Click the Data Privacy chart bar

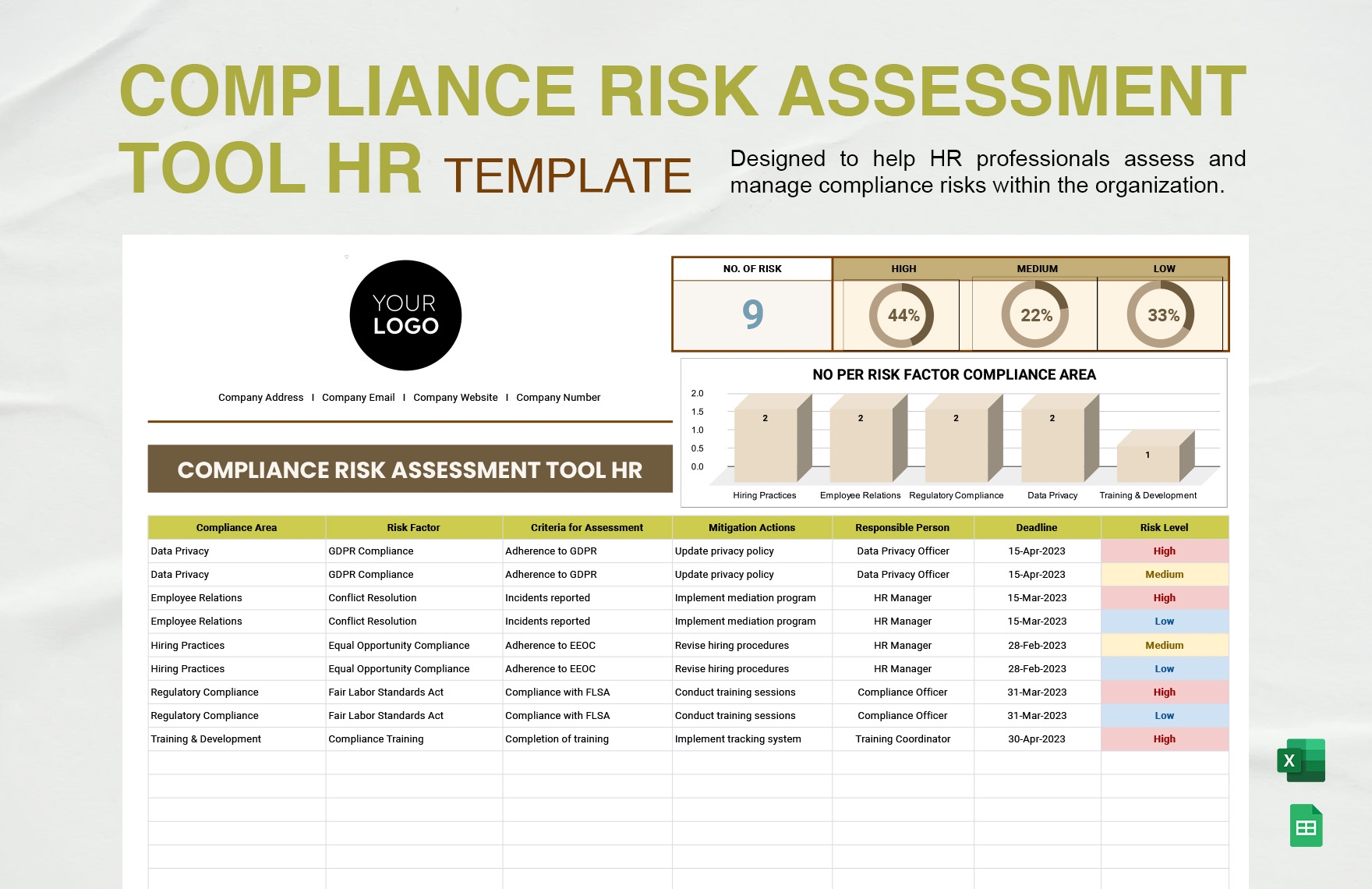click(1059, 439)
